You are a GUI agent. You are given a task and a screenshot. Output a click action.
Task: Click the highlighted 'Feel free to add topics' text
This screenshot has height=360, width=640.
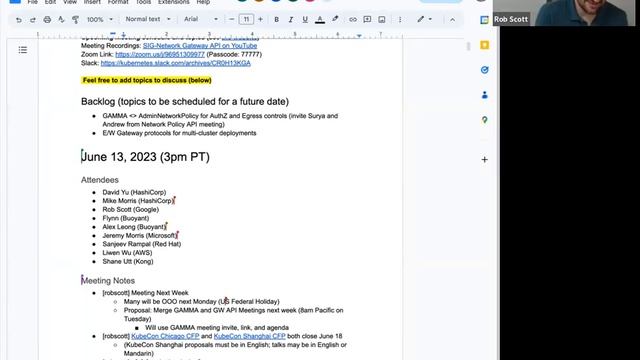[x=147, y=80]
